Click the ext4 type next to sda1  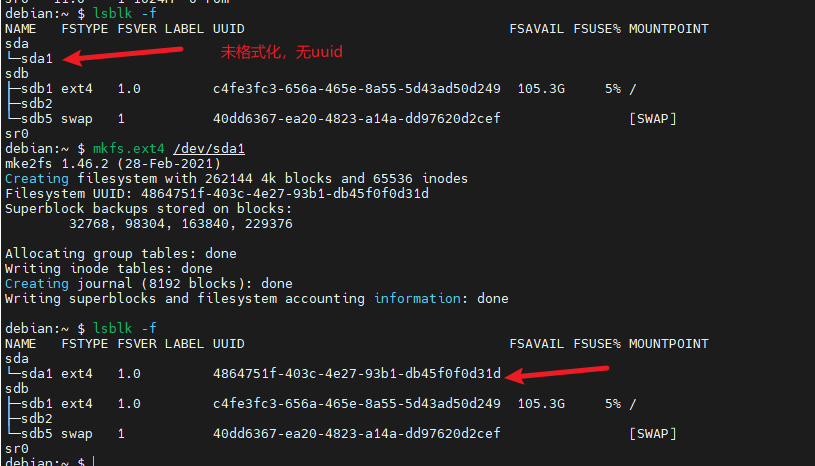[76, 374]
